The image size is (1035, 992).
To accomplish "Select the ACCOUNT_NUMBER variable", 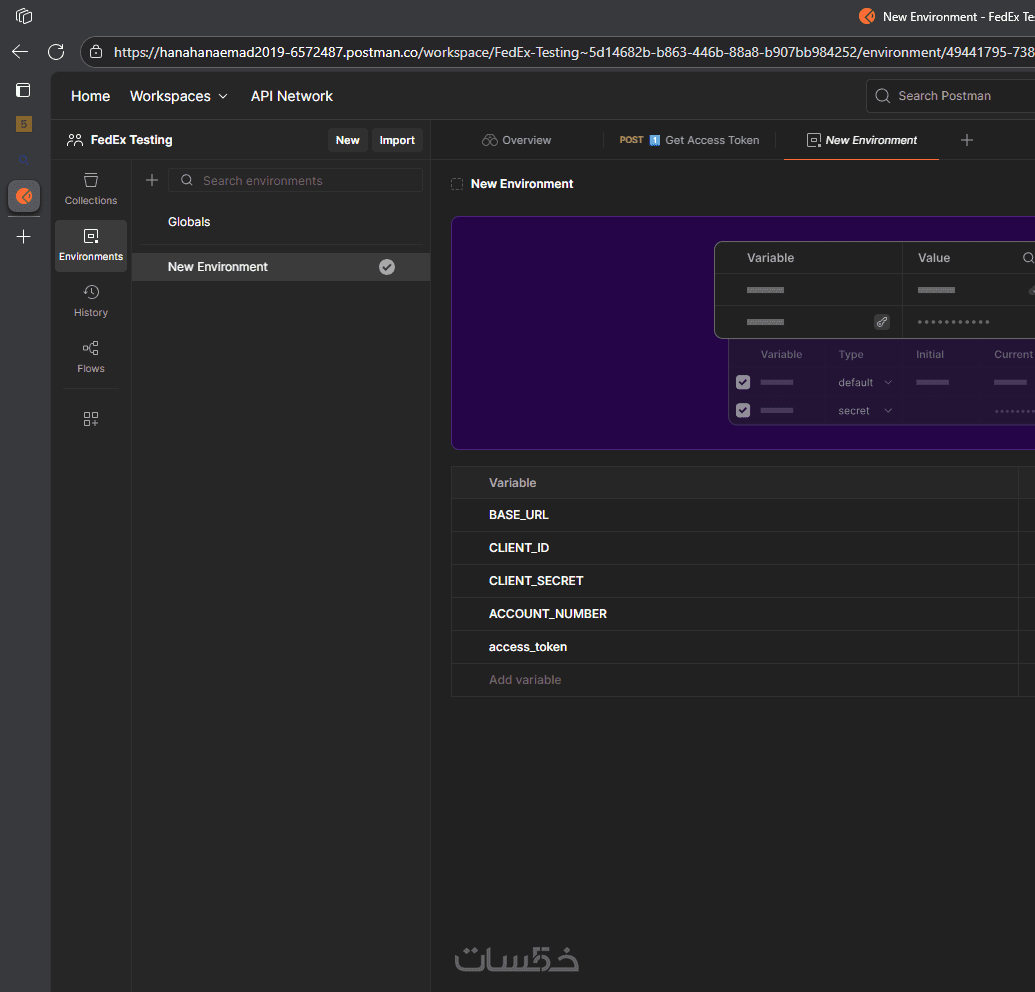I will [x=548, y=614].
